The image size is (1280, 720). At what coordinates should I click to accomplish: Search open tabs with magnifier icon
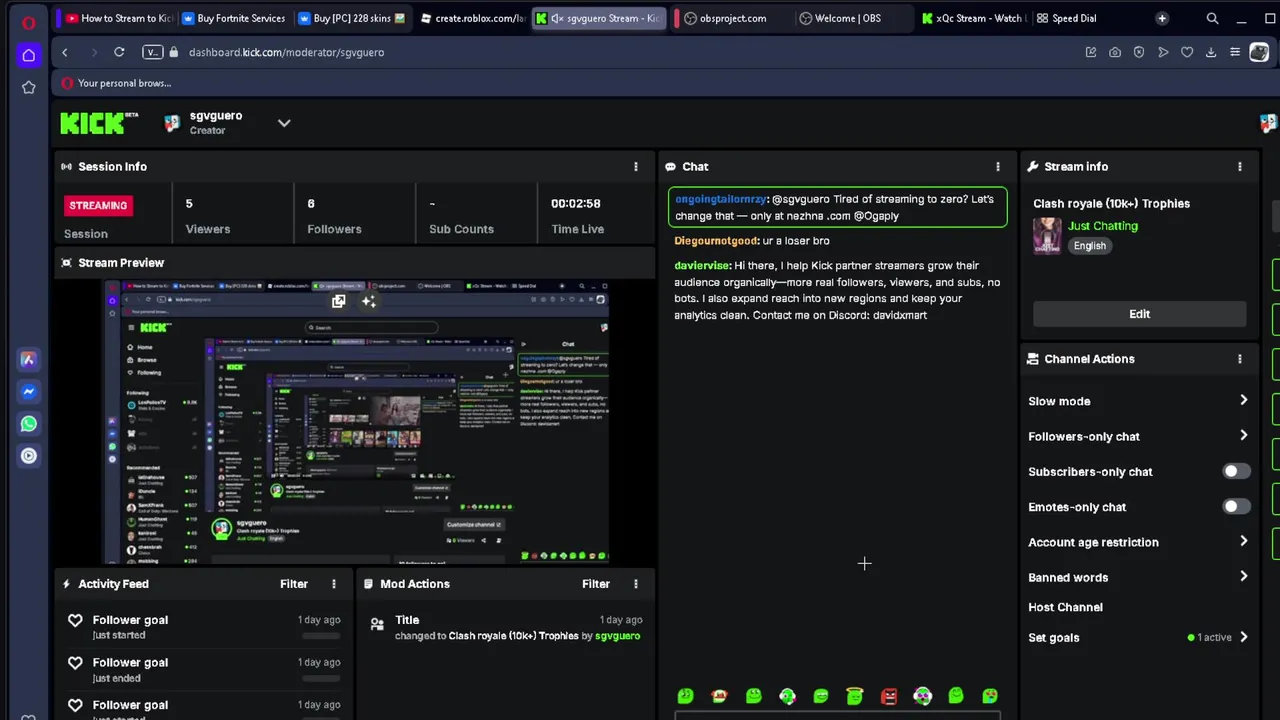(x=1212, y=18)
